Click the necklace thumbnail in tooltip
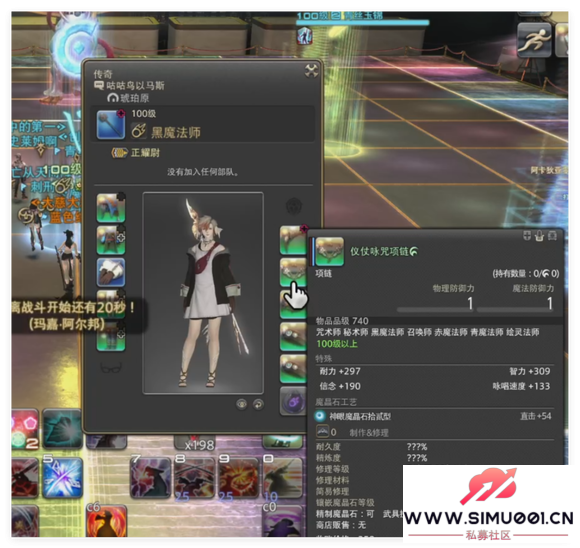This screenshot has height=548, width=580. 329,252
